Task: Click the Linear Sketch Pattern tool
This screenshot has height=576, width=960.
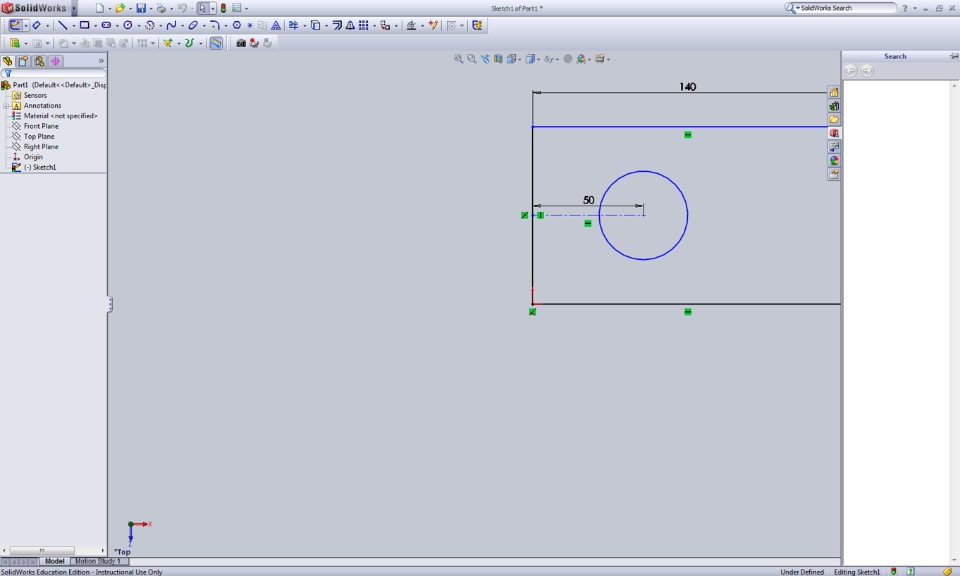Action: point(364,25)
